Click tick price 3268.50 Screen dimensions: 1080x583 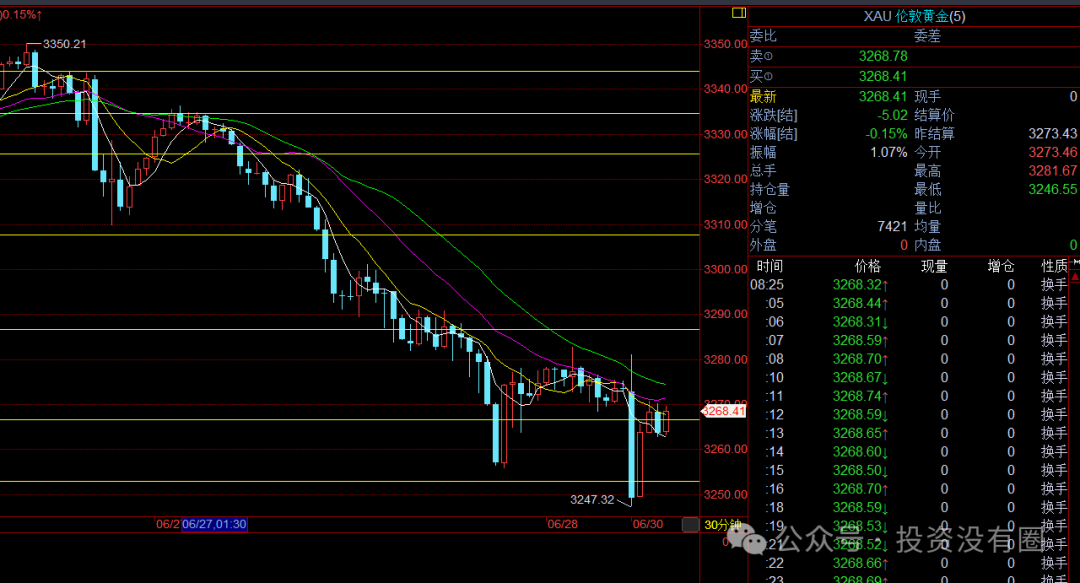click(857, 471)
